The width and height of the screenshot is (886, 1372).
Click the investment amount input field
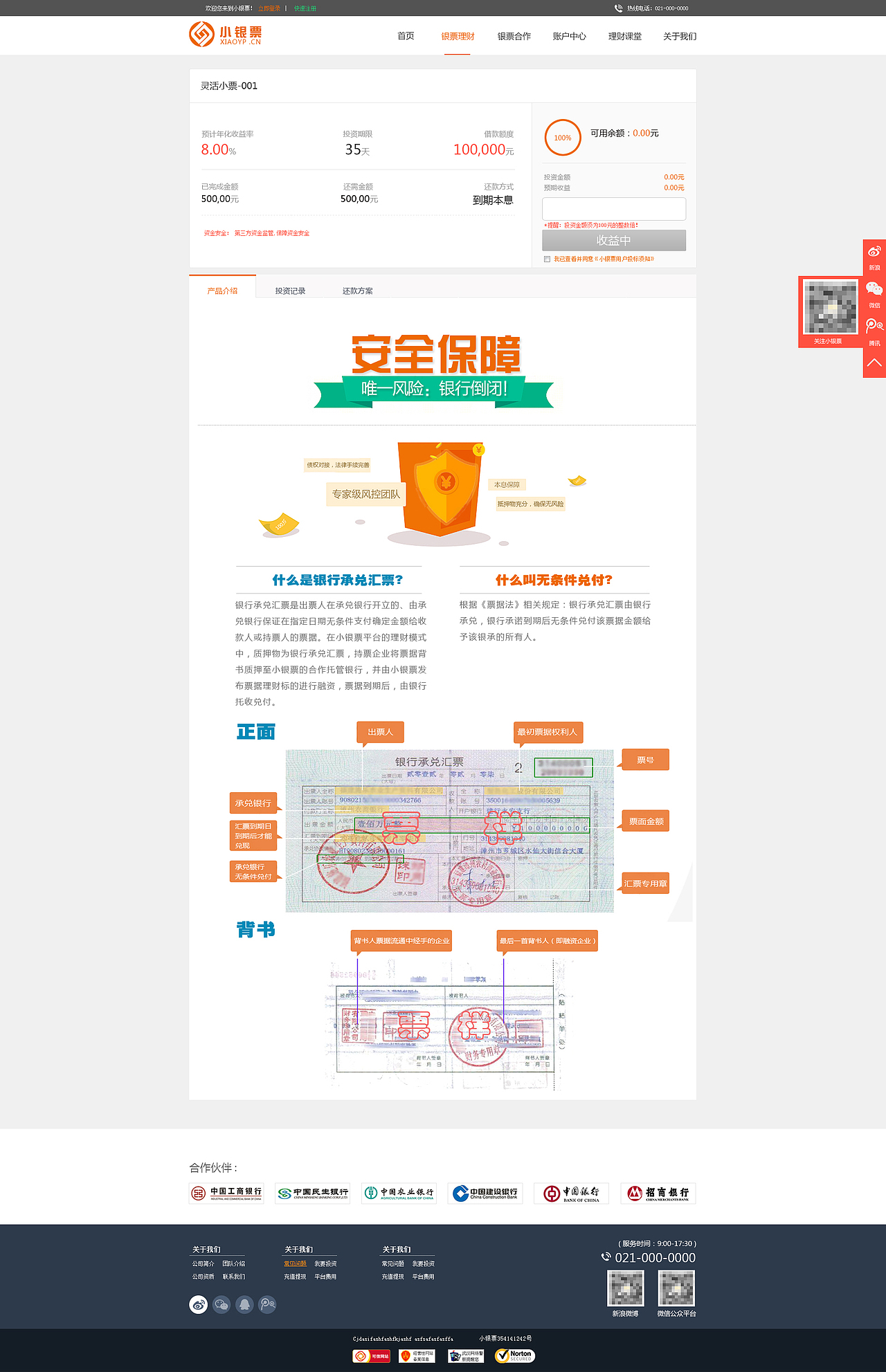coord(614,209)
